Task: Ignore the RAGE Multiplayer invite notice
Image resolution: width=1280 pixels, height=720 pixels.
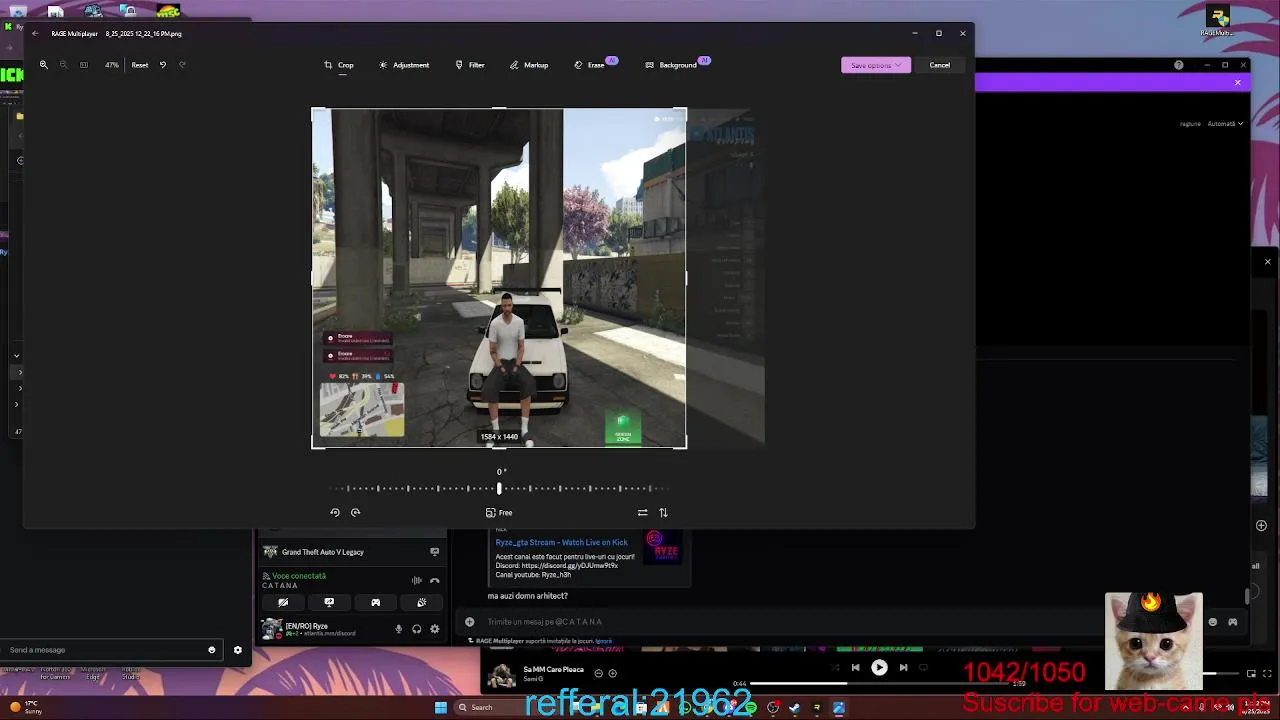Action: click(603, 641)
